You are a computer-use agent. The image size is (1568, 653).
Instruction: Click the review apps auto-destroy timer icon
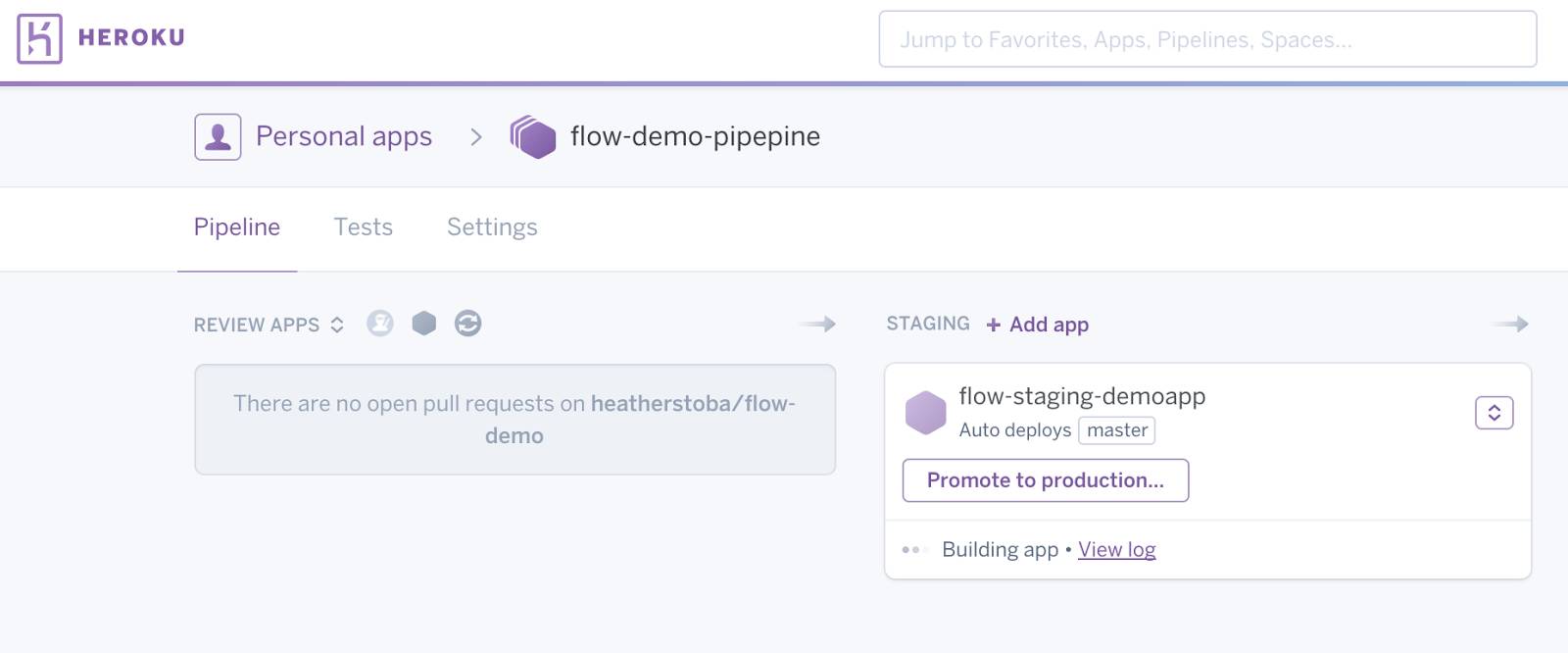[x=380, y=324]
